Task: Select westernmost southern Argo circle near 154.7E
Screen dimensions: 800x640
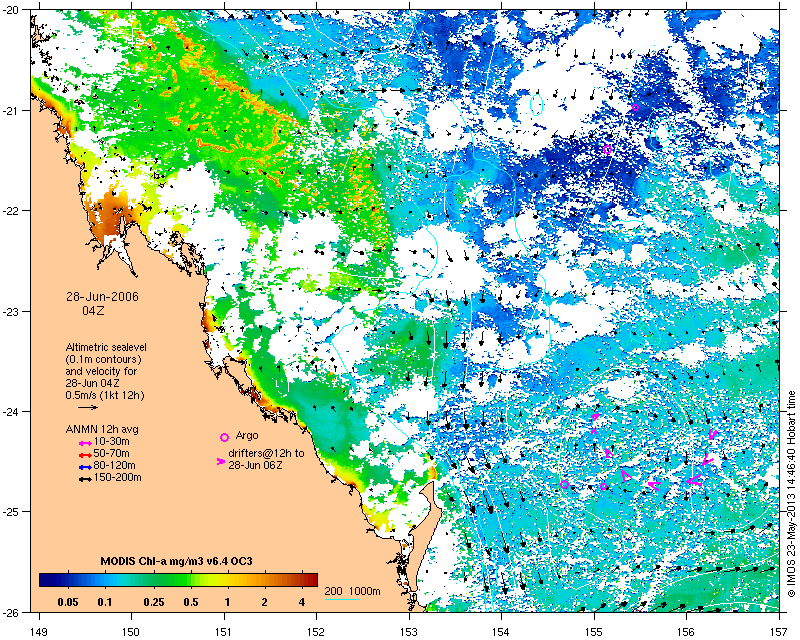Action: [x=564, y=484]
